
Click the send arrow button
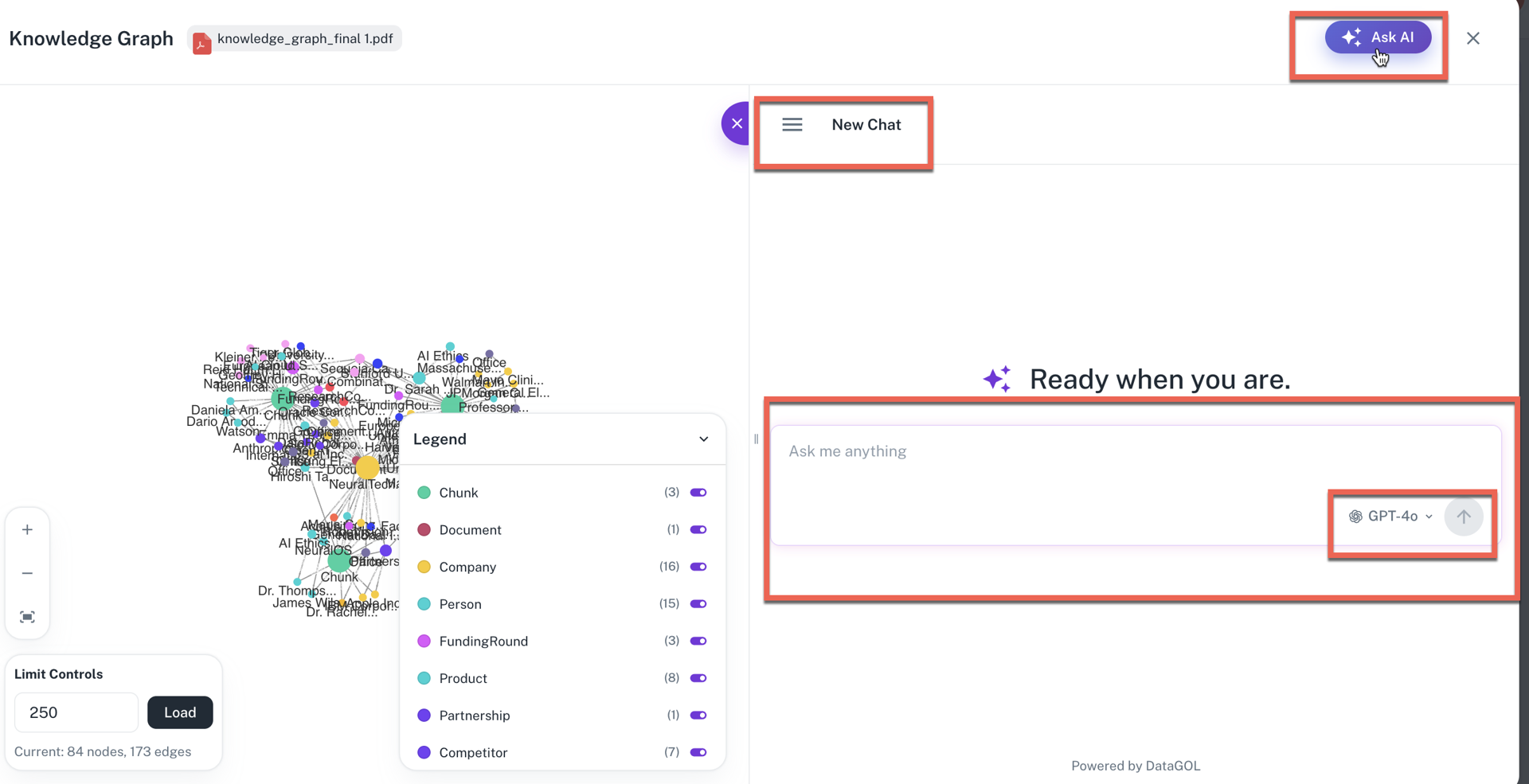coord(1463,517)
